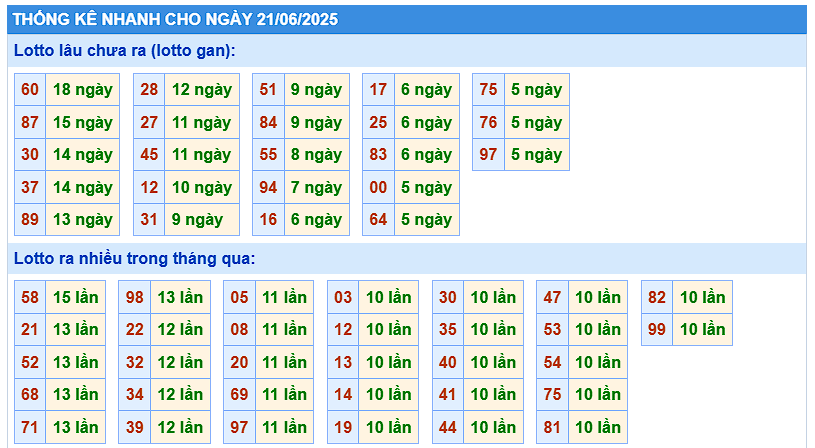Click number 75 in the 5 ngày row
This screenshot has height=448, width=815.
[489, 89]
